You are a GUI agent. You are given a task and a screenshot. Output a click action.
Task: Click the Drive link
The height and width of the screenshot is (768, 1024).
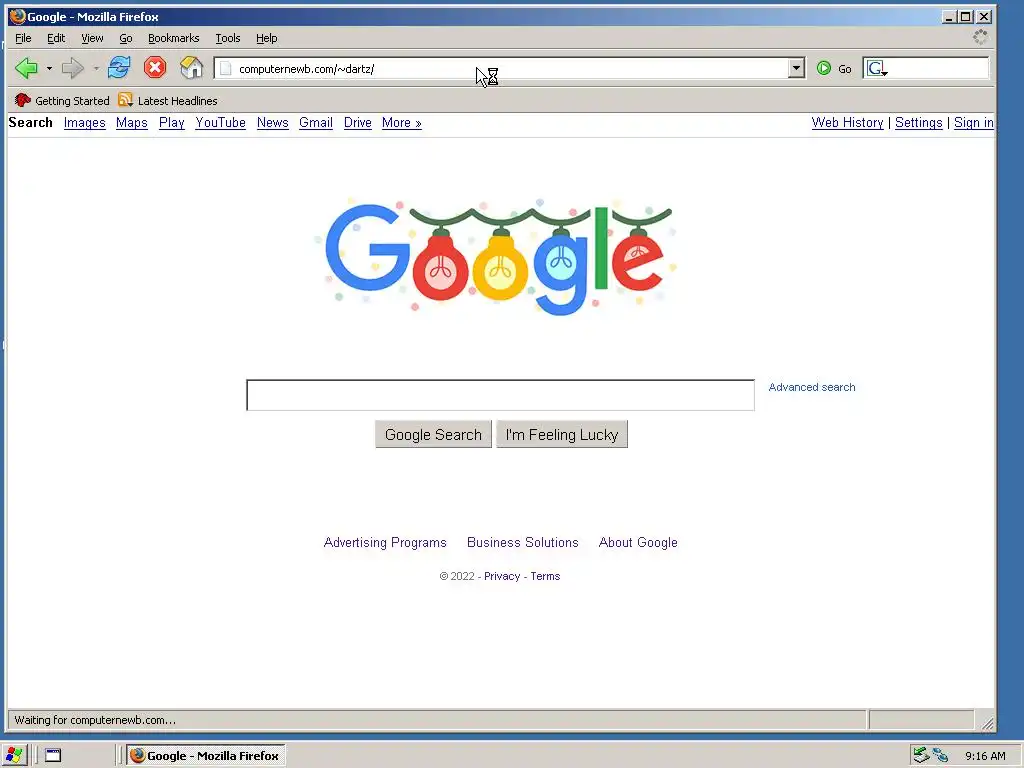click(358, 123)
